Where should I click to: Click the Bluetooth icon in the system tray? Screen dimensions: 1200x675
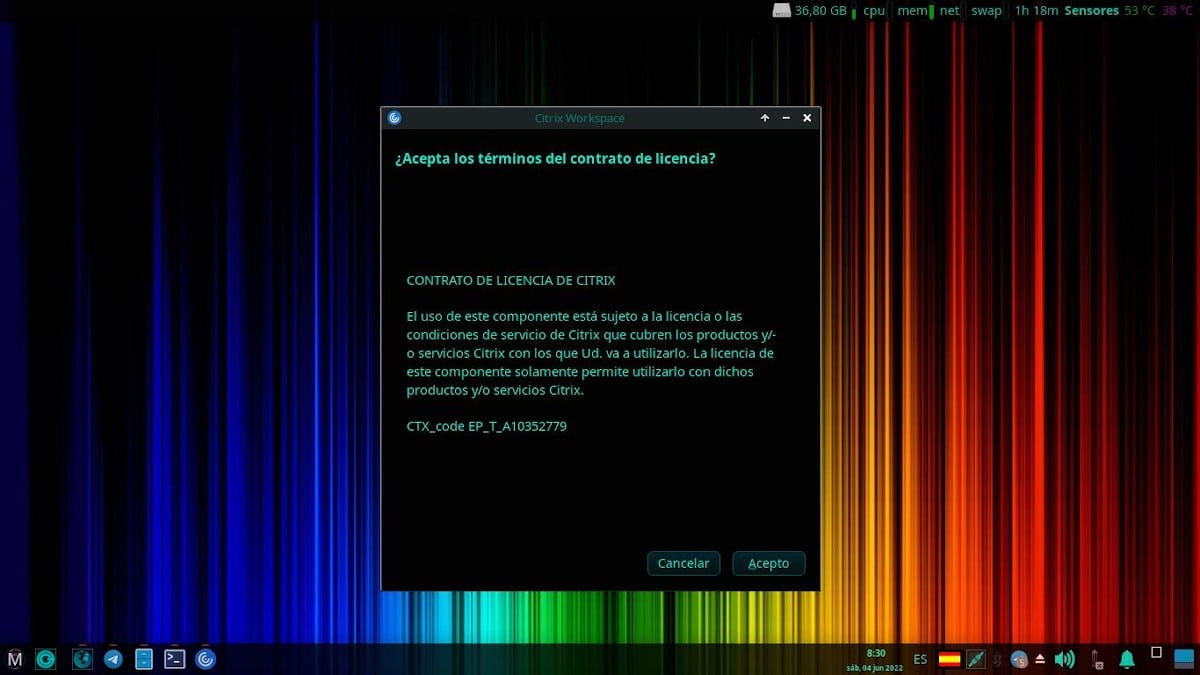(x=996, y=658)
